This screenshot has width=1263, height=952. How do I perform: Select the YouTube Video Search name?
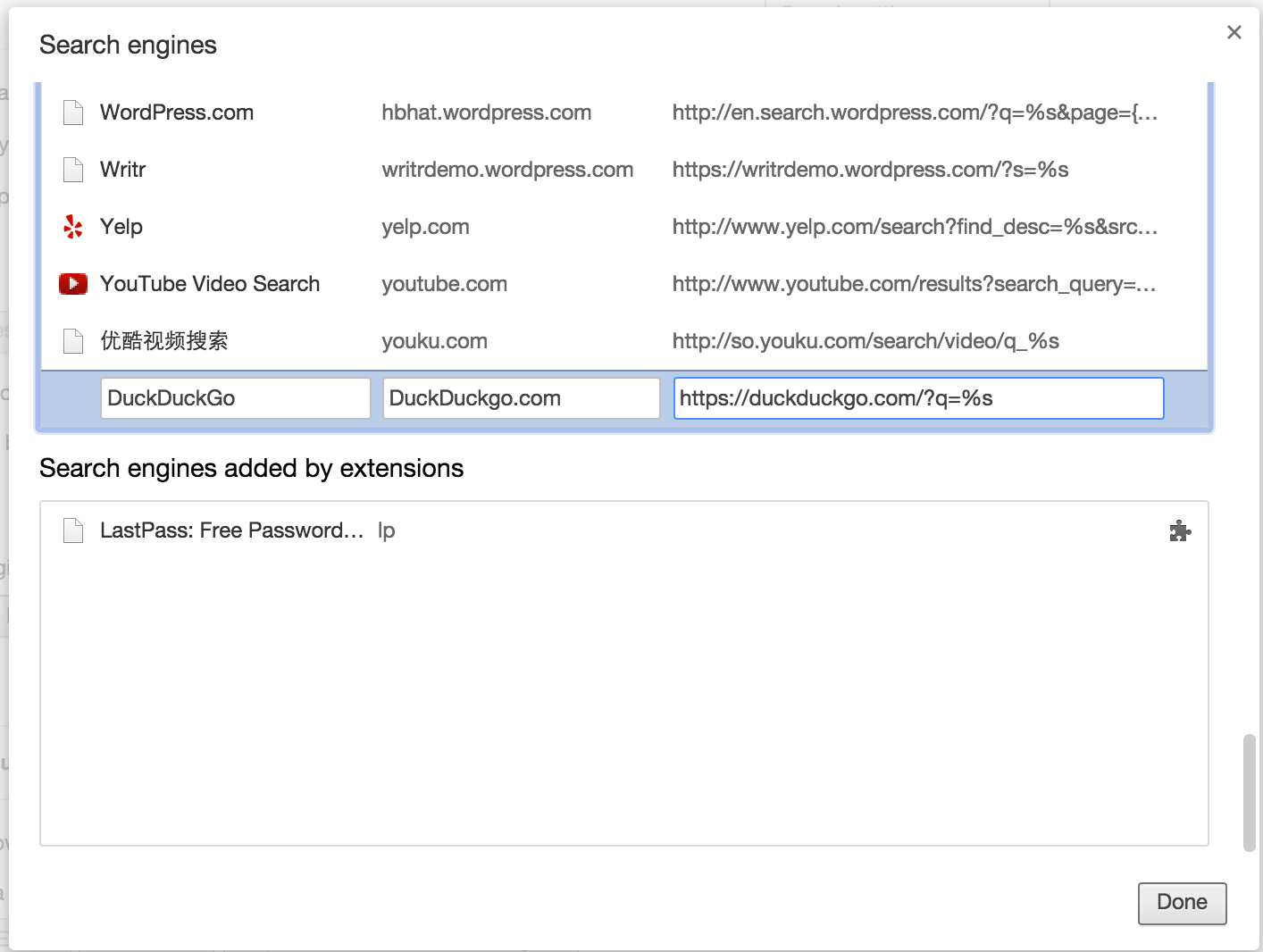pos(210,284)
